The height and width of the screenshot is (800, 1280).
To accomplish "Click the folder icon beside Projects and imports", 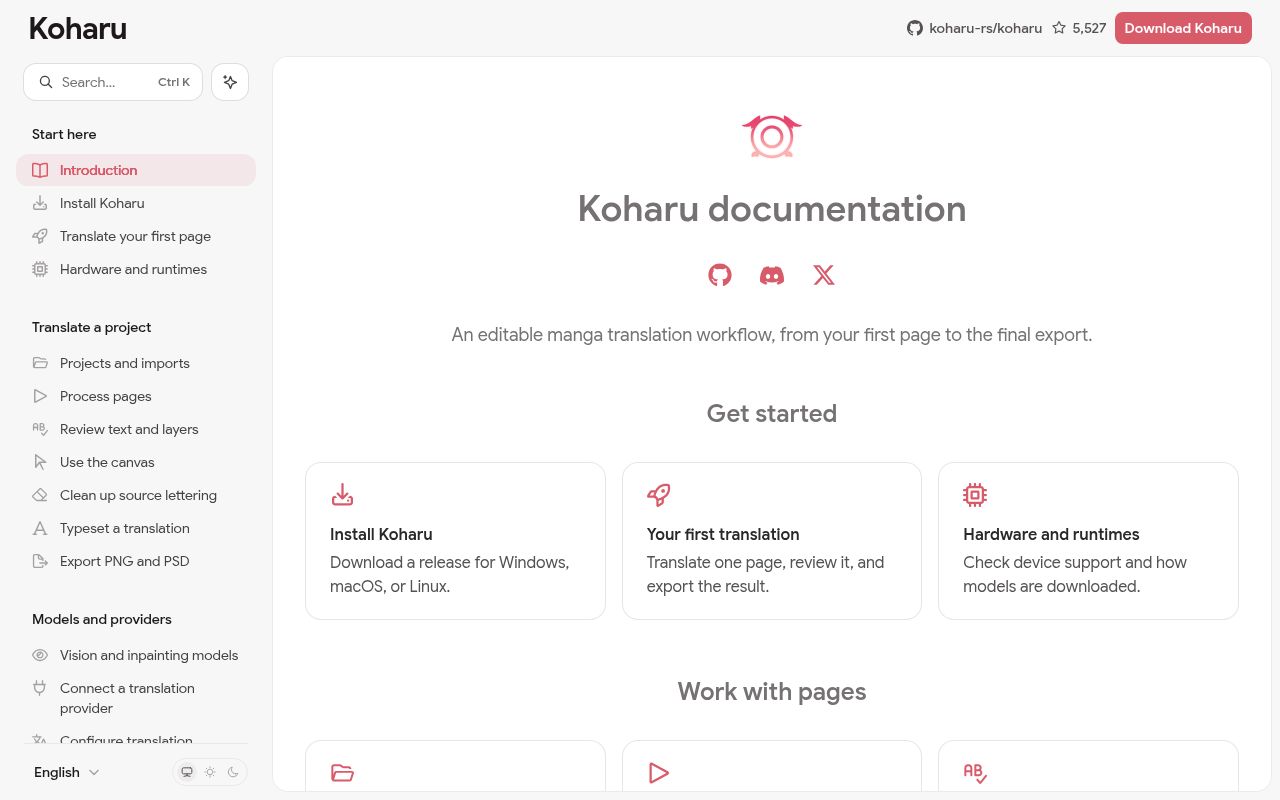I will pyautogui.click(x=40, y=363).
